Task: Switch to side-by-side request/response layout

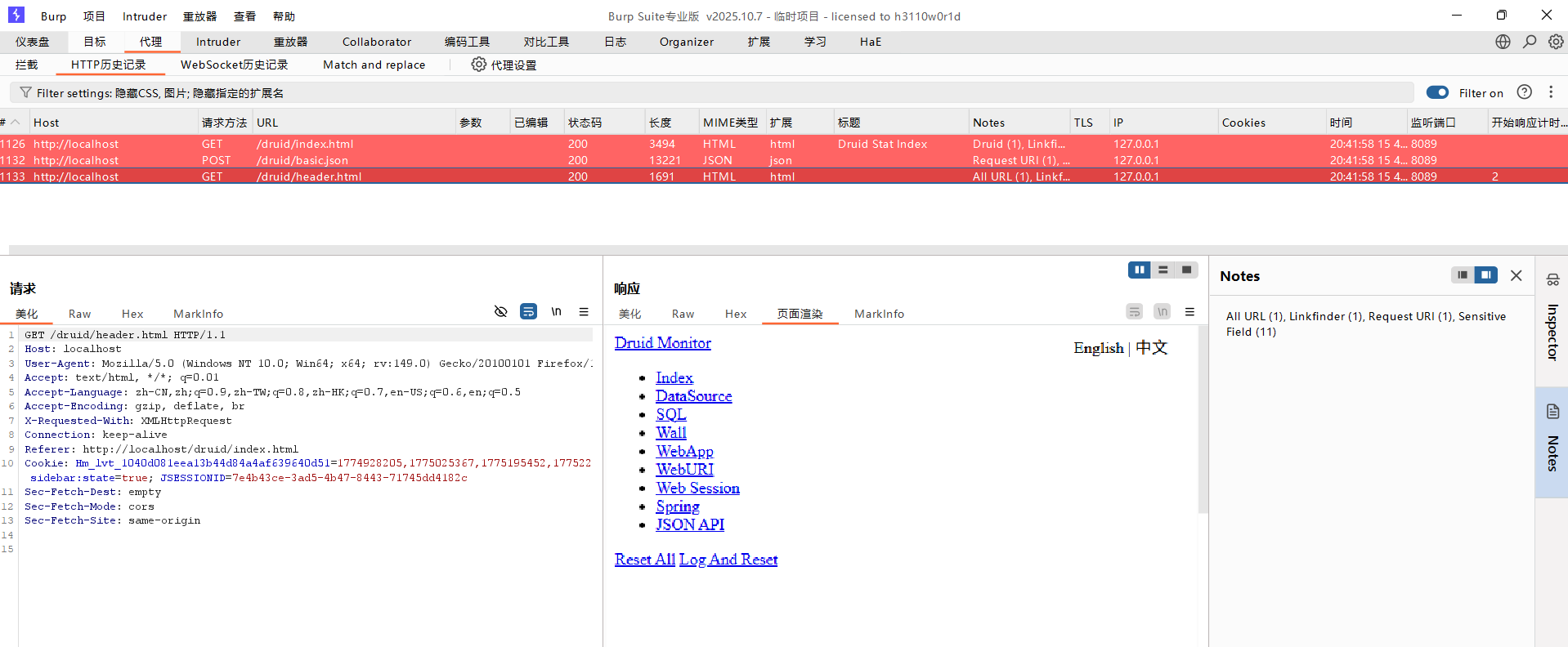Action: 1140,270
